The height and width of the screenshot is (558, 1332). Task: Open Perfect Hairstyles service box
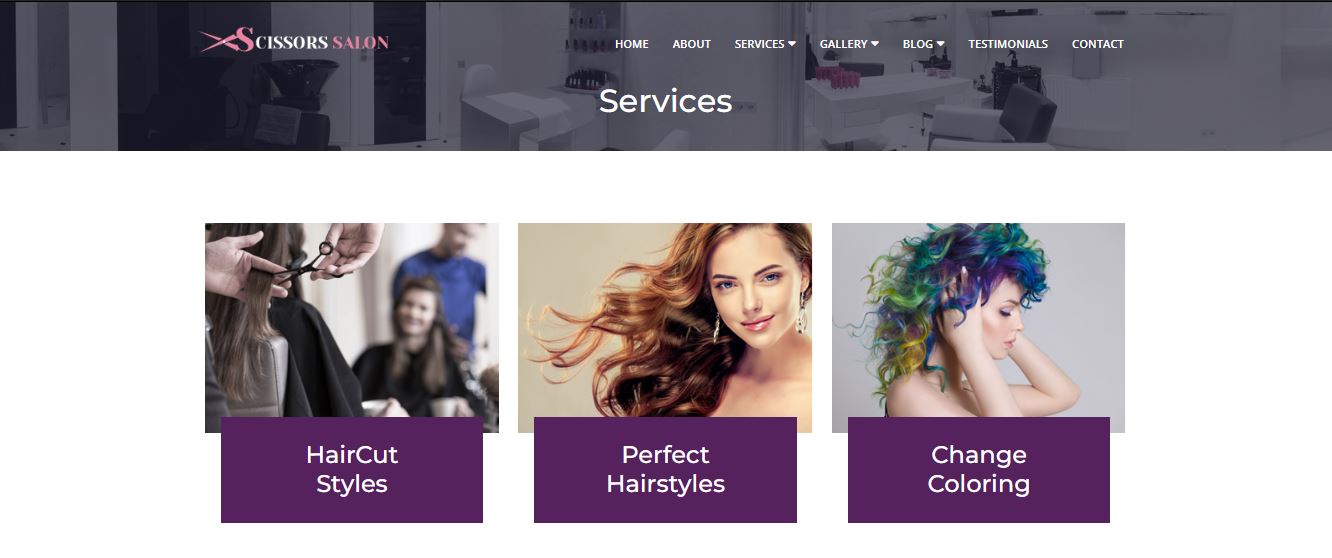(665, 470)
